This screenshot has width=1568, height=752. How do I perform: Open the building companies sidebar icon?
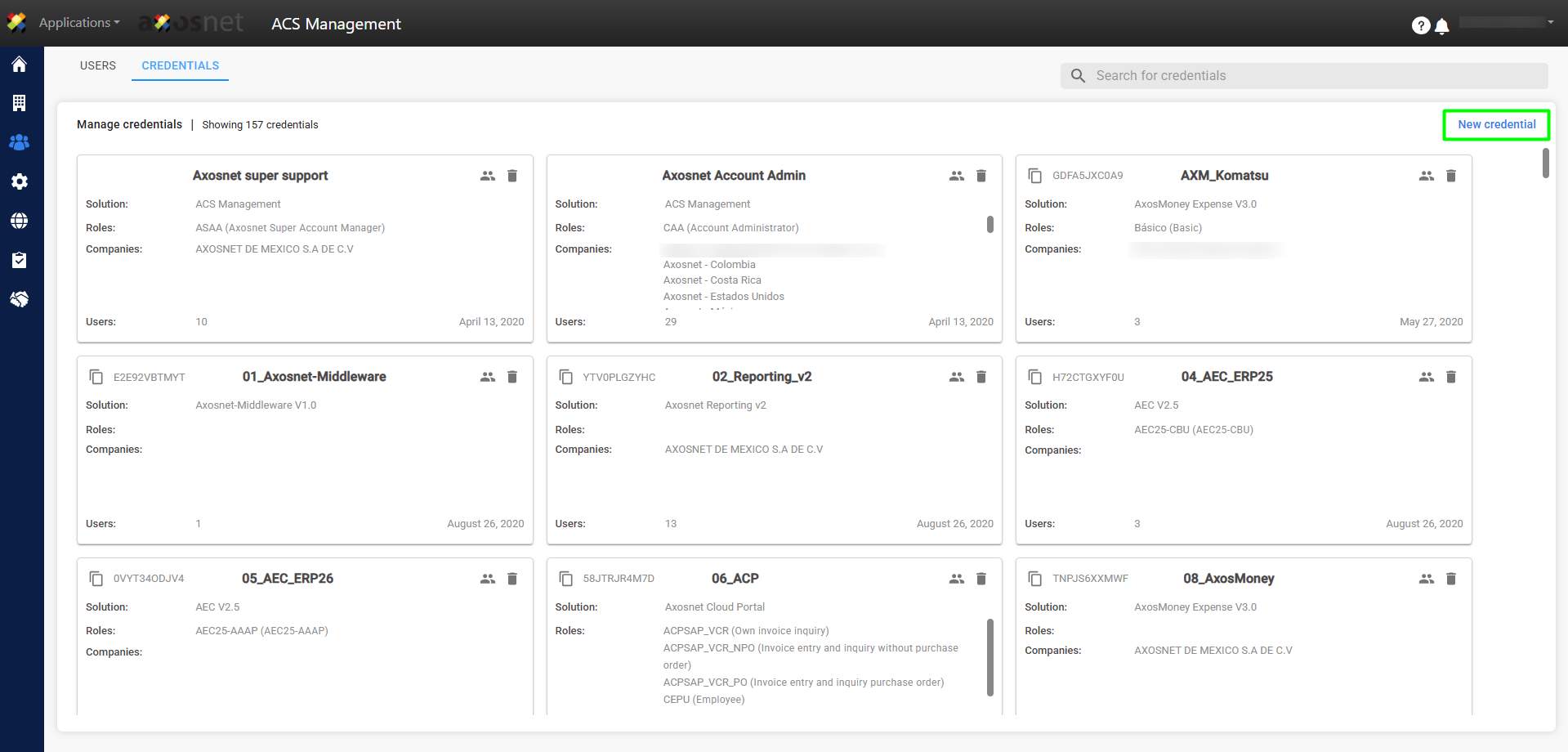click(x=20, y=103)
